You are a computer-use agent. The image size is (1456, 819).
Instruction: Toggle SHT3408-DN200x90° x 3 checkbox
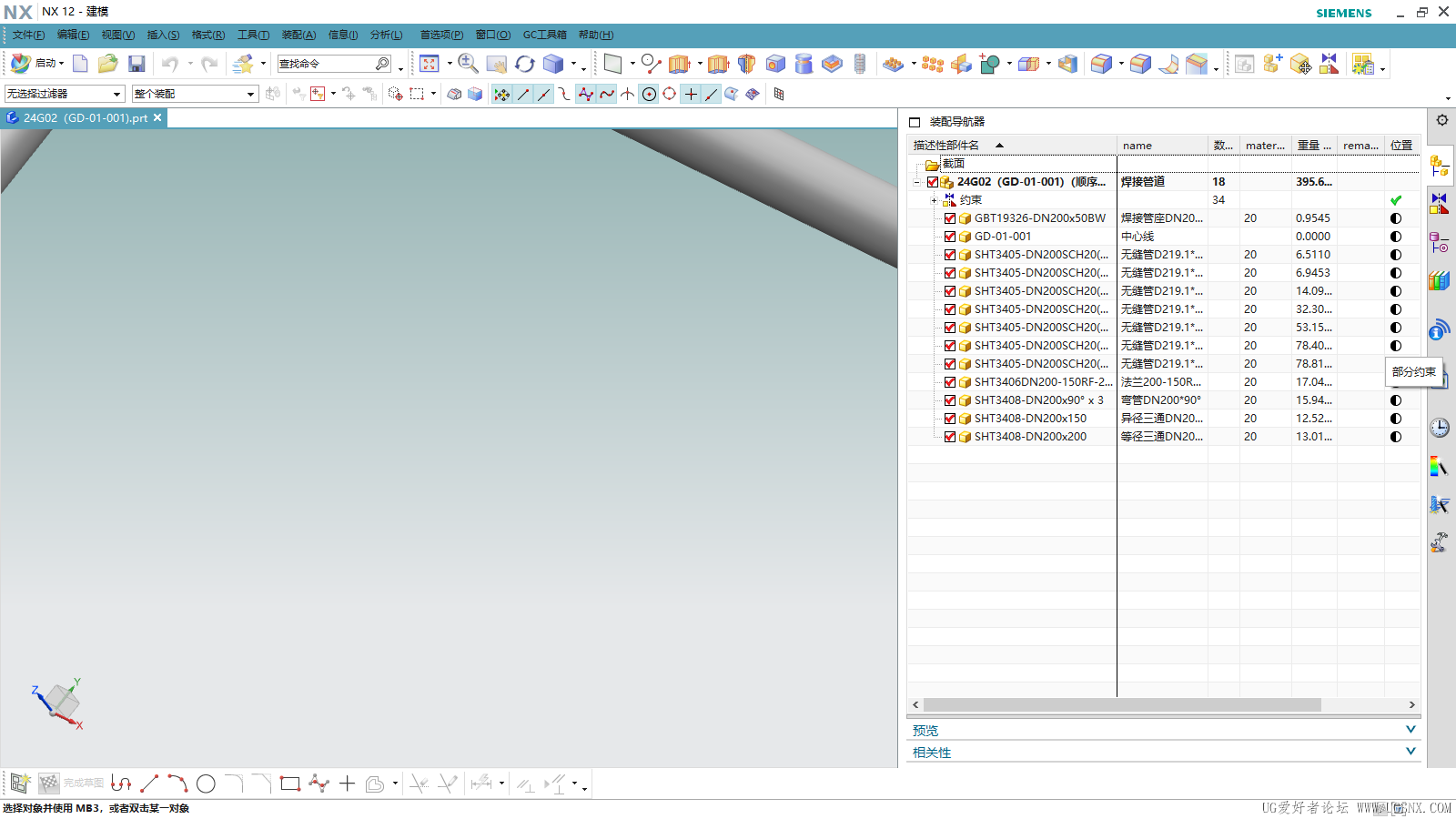point(950,400)
